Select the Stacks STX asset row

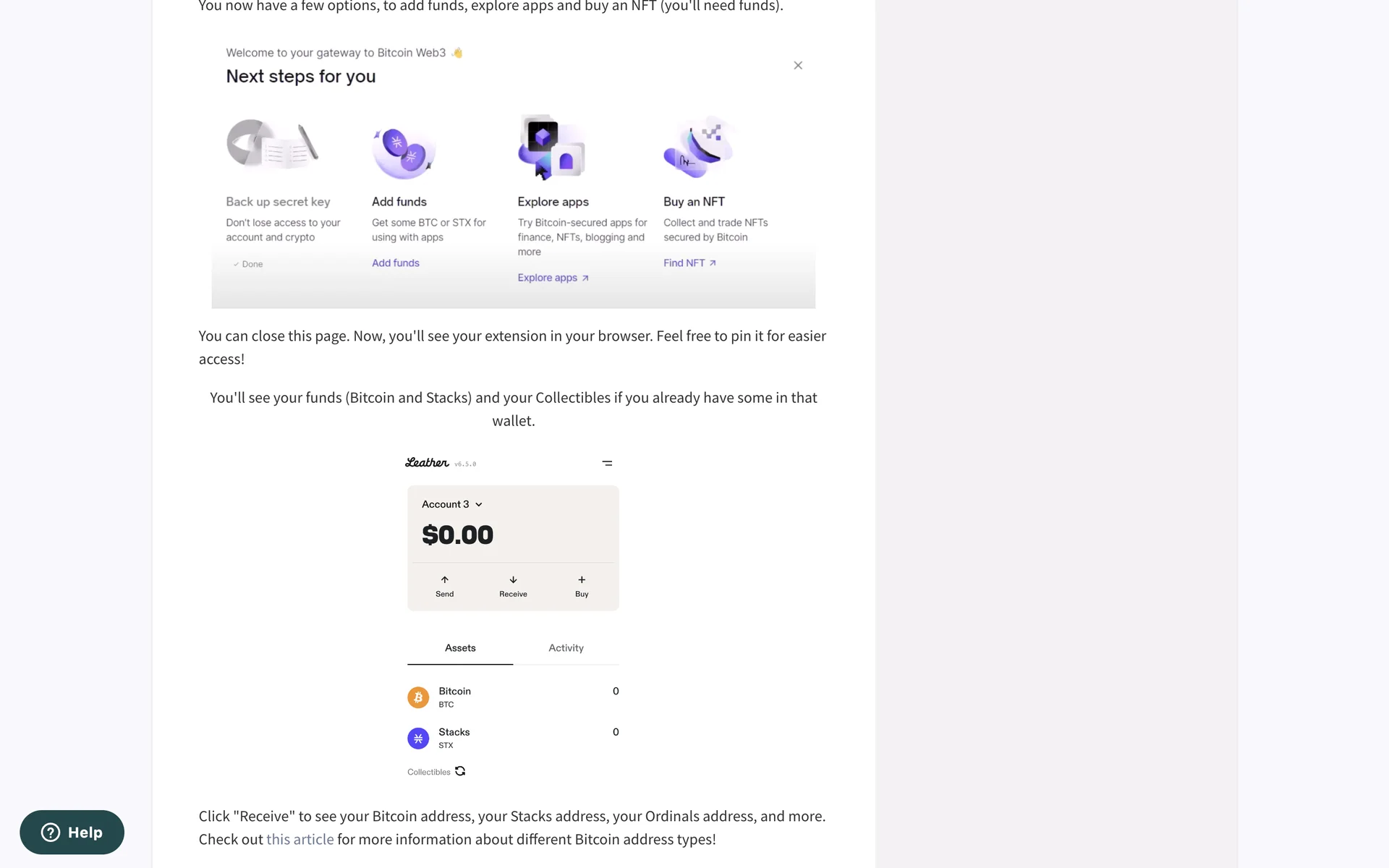(x=513, y=738)
